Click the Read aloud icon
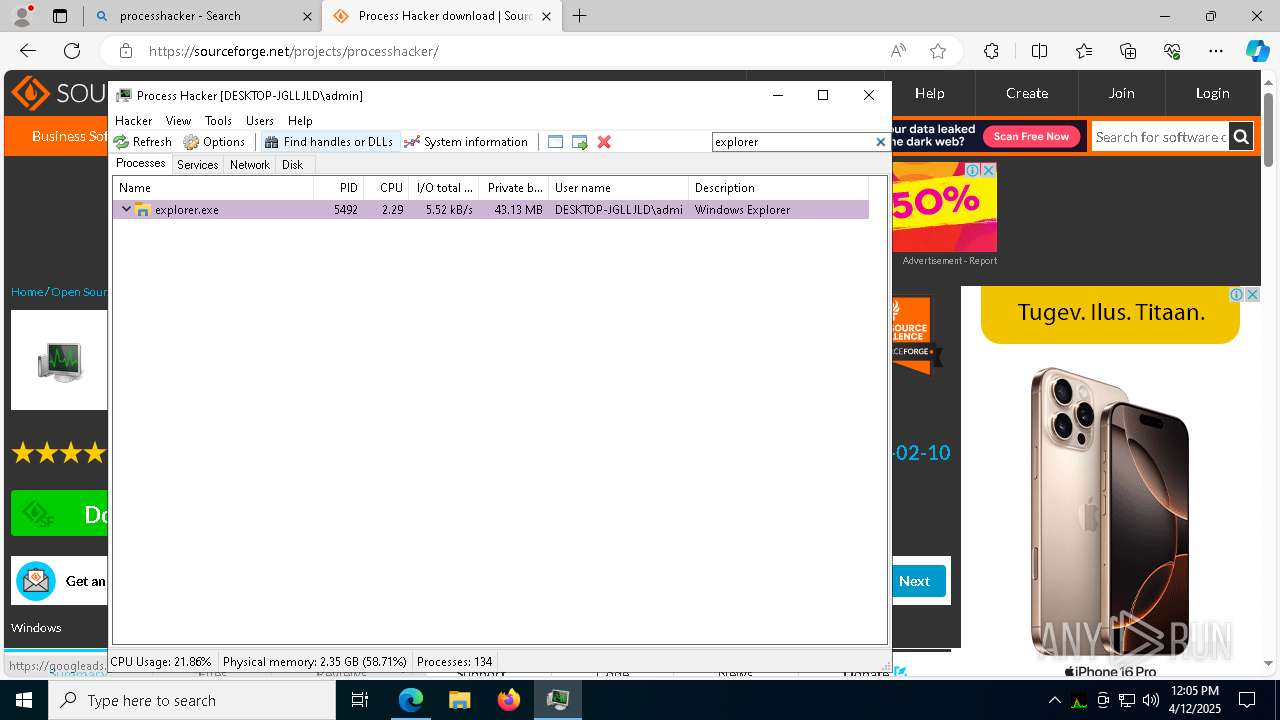Image resolution: width=1280 pixels, height=720 pixels. (898, 51)
